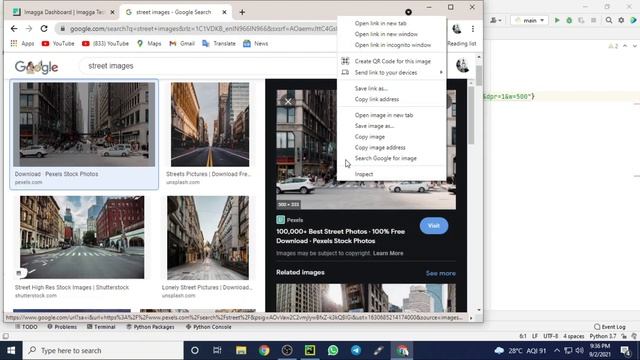Click the Google logo
This screenshot has width=640, height=360.
point(36,67)
